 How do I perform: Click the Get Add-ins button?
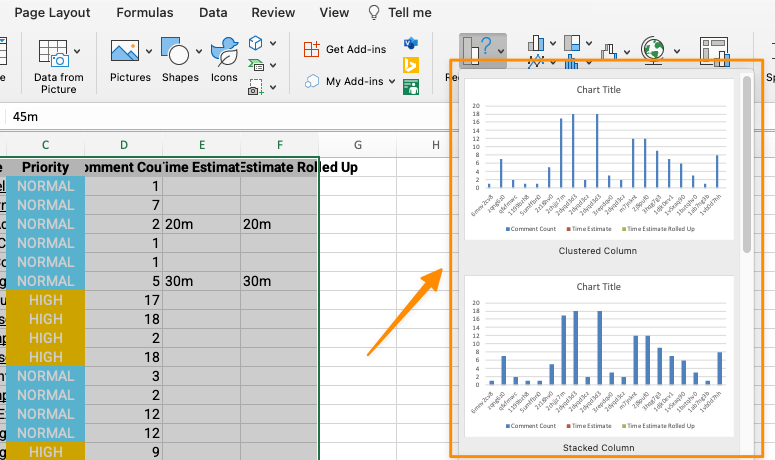(x=345, y=49)
